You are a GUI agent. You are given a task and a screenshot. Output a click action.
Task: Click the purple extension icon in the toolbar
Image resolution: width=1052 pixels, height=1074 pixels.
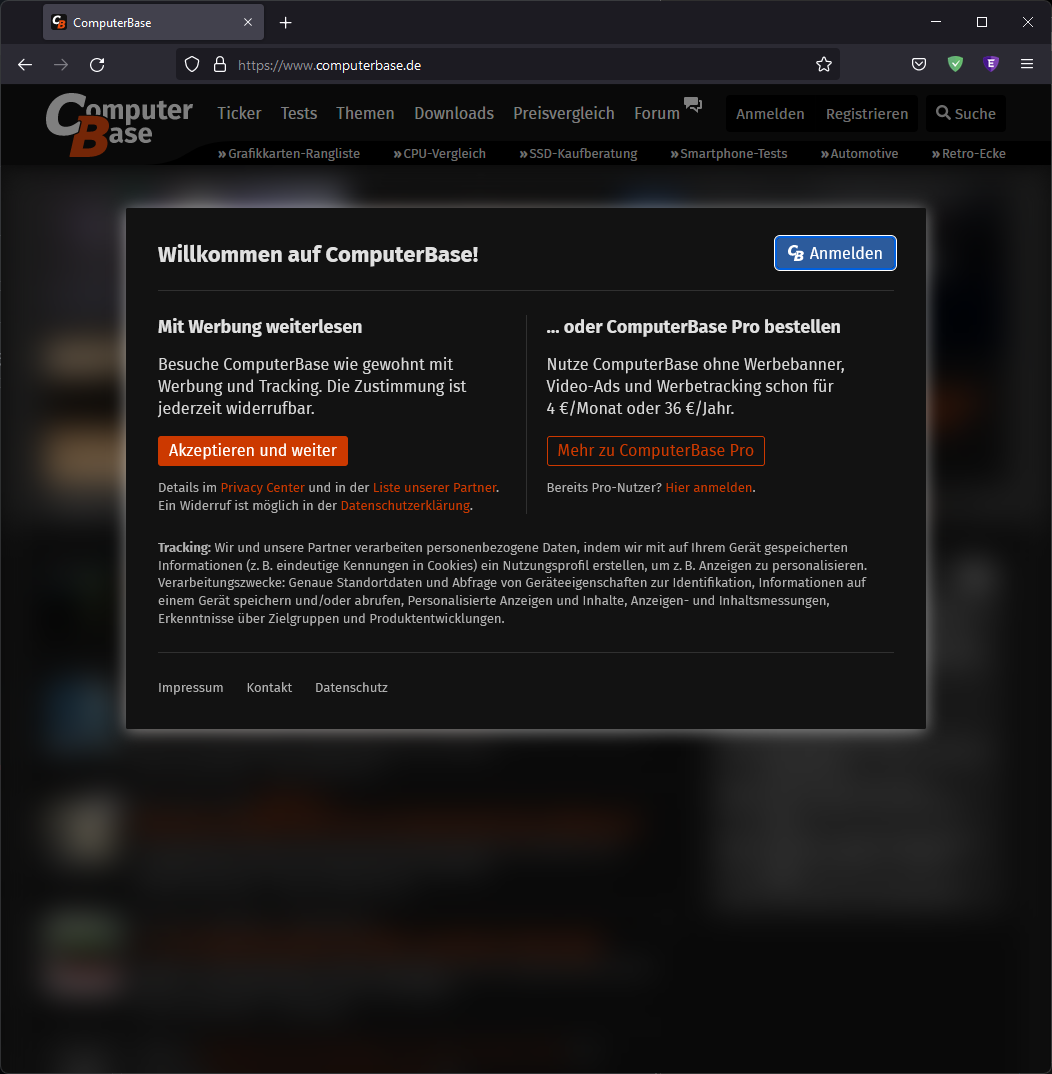point(991,64)
